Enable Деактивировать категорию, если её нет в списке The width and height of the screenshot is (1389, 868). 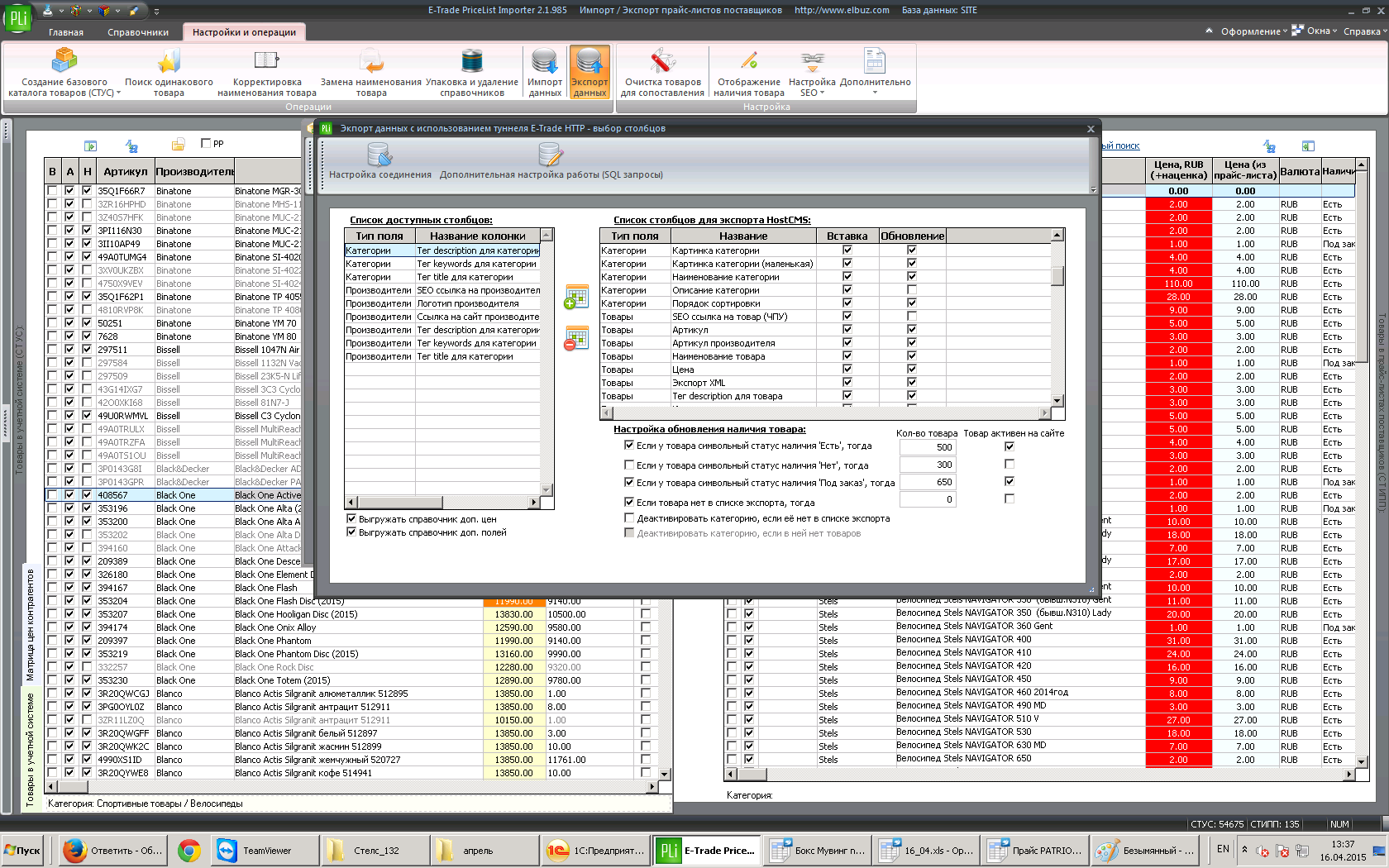point(629,518)
